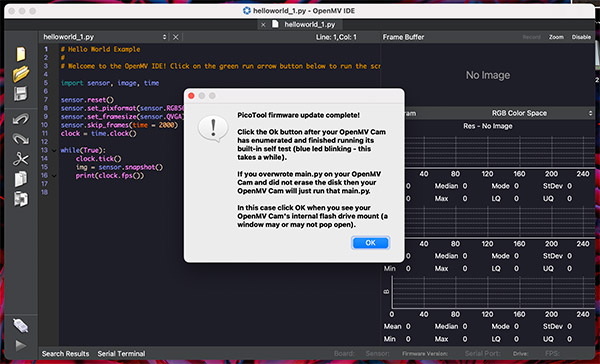Open the helloworld_1.py file selector dropdown
600x364 pixels.
pyautogui.click(x=104, y=37)
